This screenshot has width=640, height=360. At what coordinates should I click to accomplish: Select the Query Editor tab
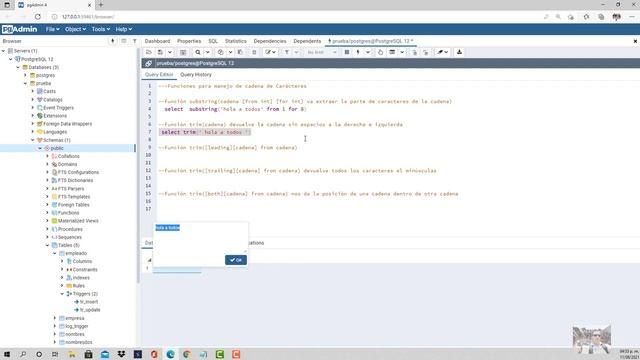coord(159,75)
